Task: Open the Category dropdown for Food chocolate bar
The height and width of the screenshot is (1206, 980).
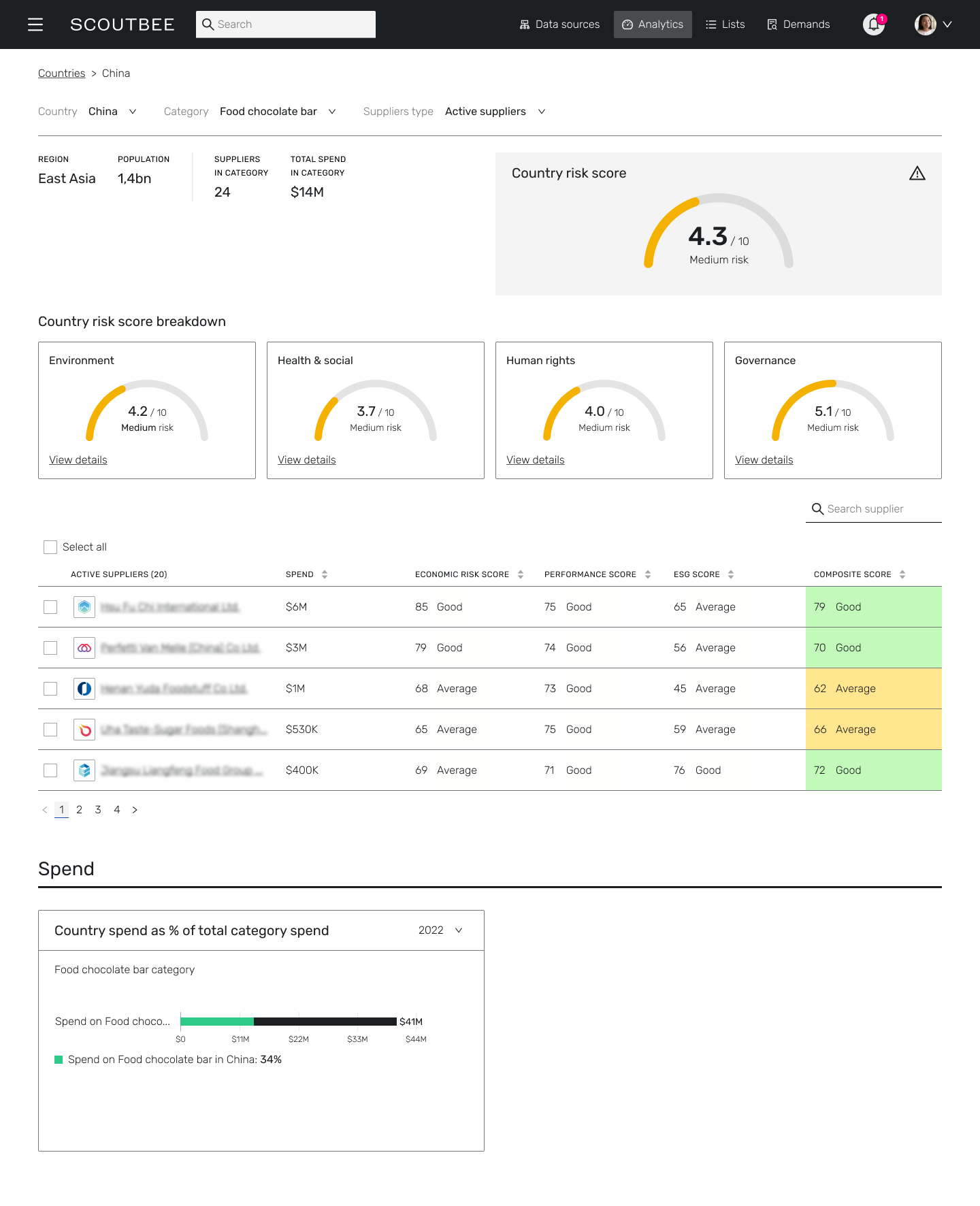Action: point(278,112)
